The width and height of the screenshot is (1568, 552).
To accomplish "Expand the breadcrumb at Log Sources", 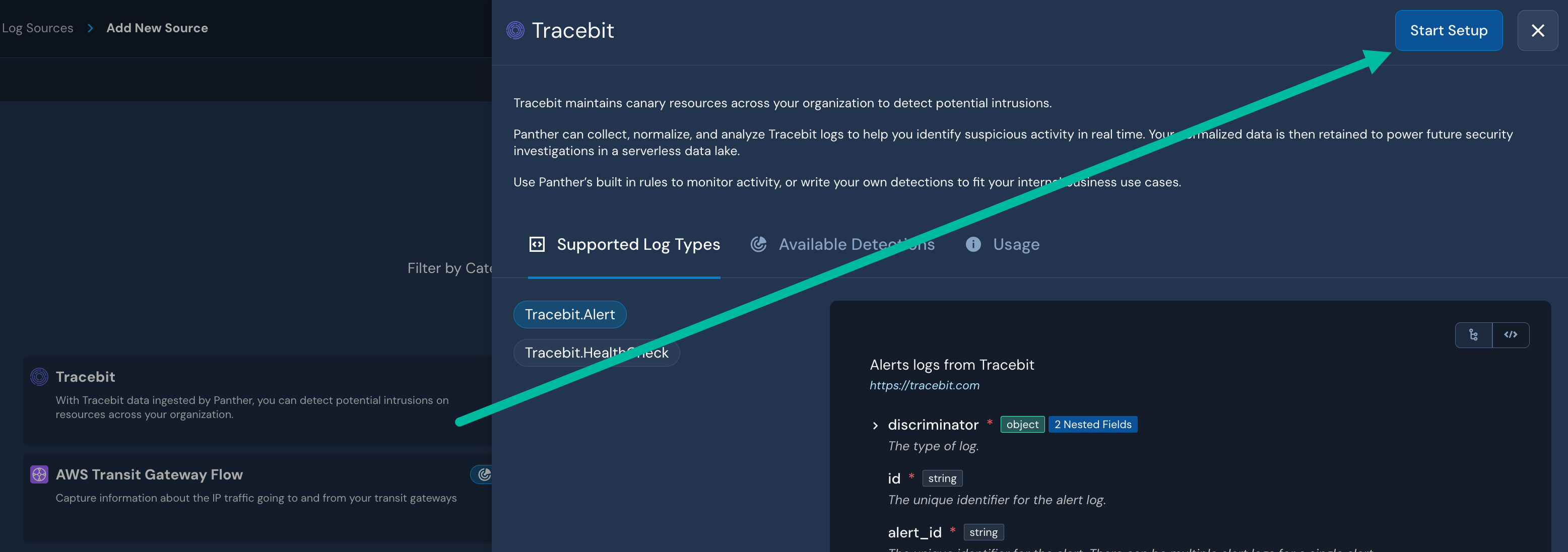I will click(37, 27).
